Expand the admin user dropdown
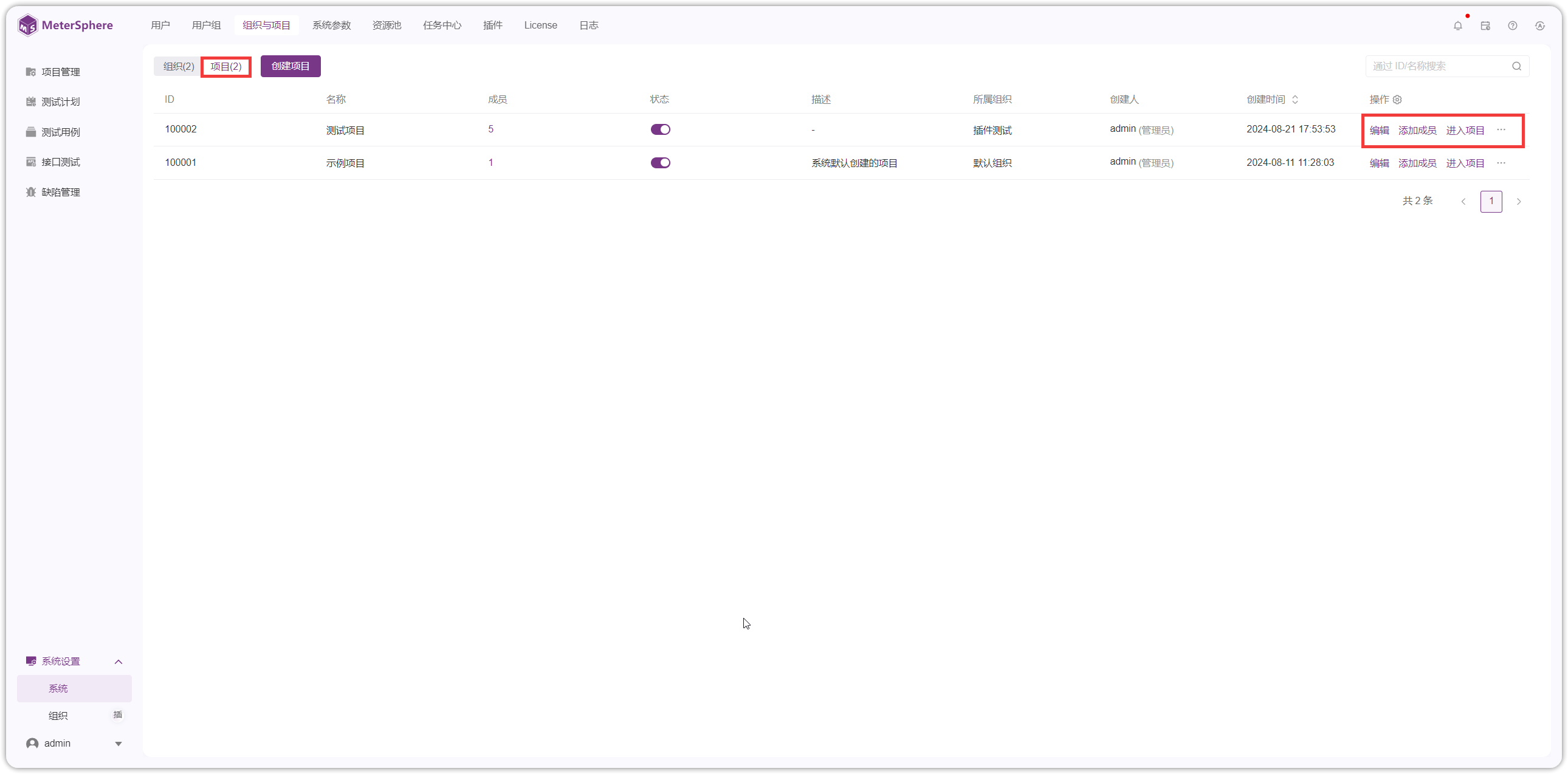 pos(118,744)
